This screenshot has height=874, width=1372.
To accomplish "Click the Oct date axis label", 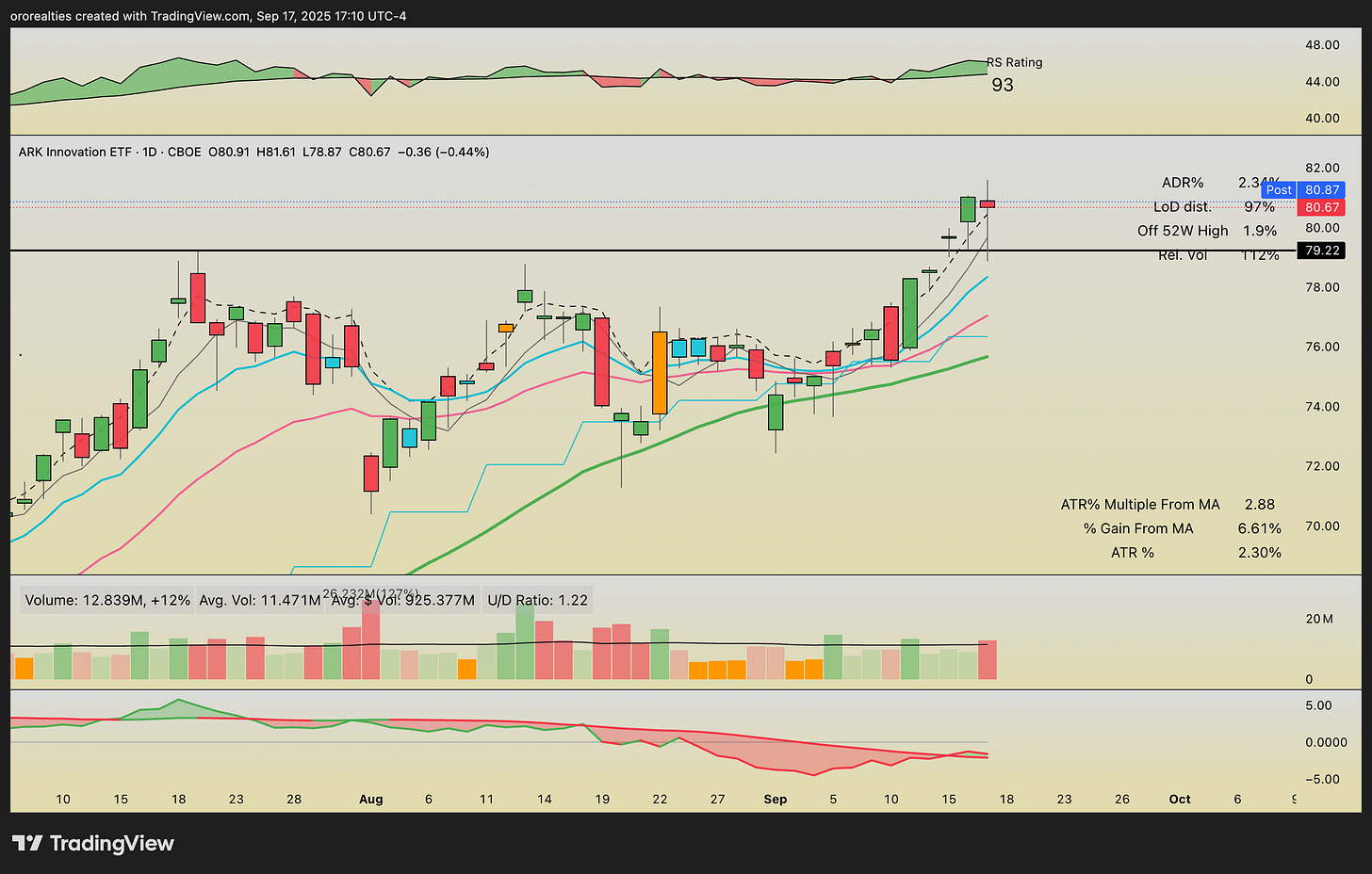I will [x=1180, y=799].
